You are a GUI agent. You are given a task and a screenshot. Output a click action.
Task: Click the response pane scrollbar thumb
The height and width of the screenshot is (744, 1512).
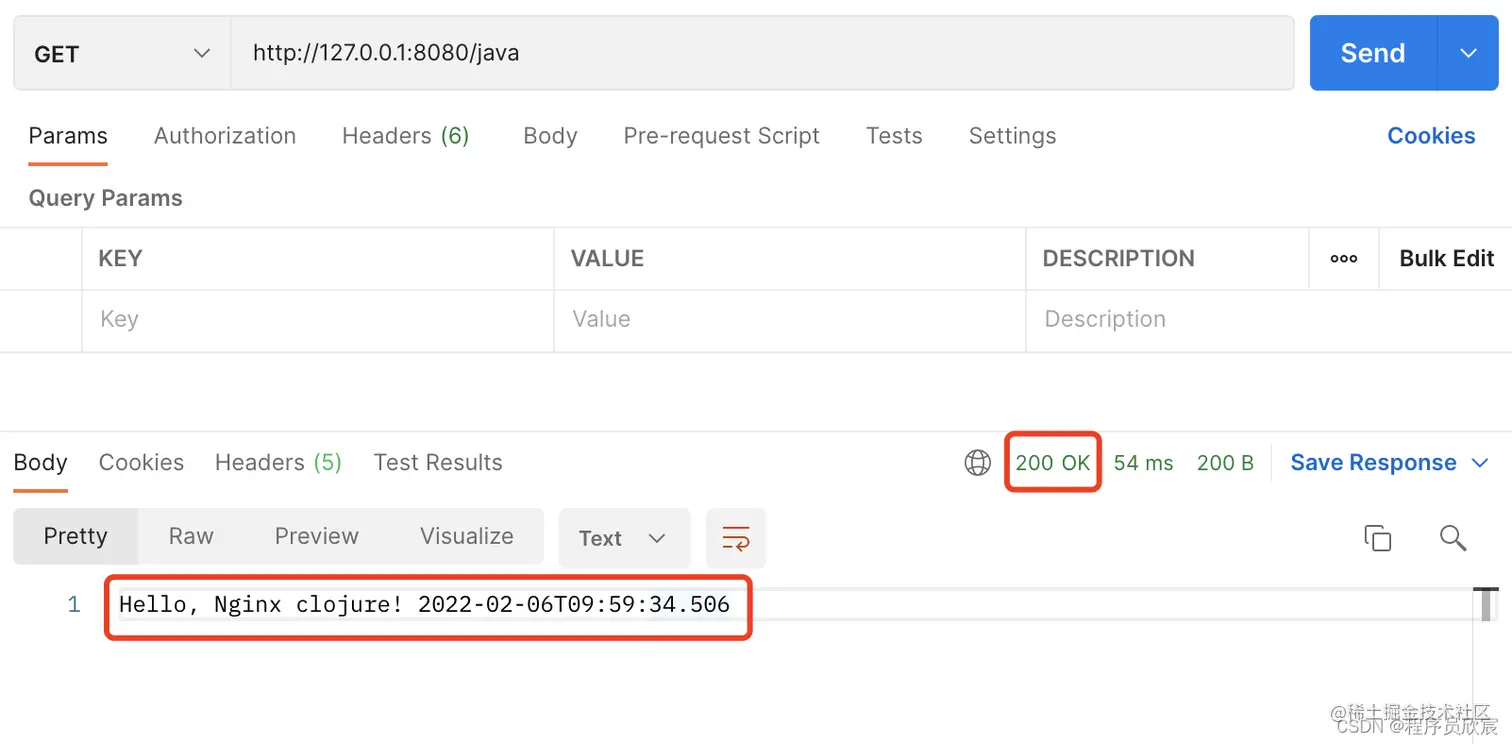(x=1487, y=604)
